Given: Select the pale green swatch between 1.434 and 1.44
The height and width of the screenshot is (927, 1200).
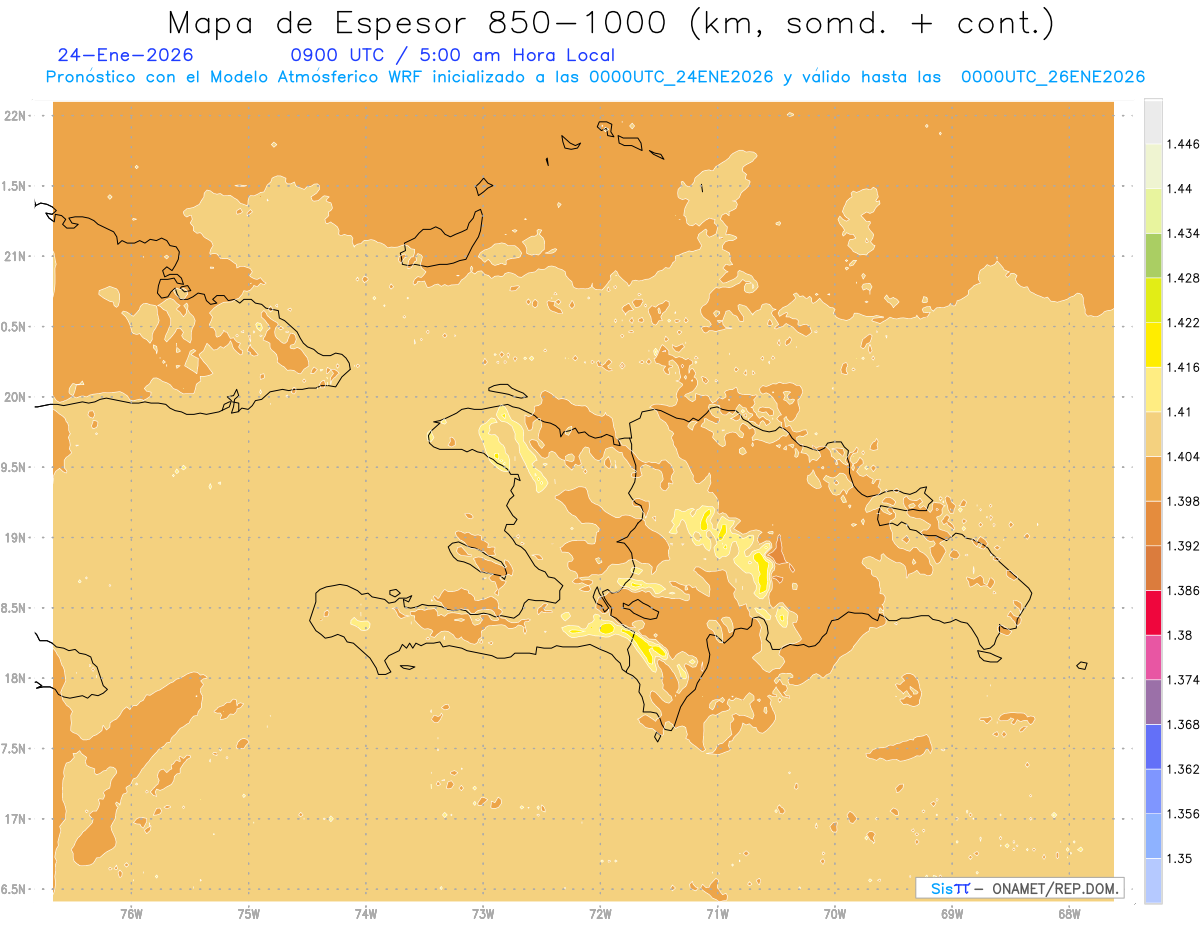Looking at the screenshot, I should [x=1153, y=211].
